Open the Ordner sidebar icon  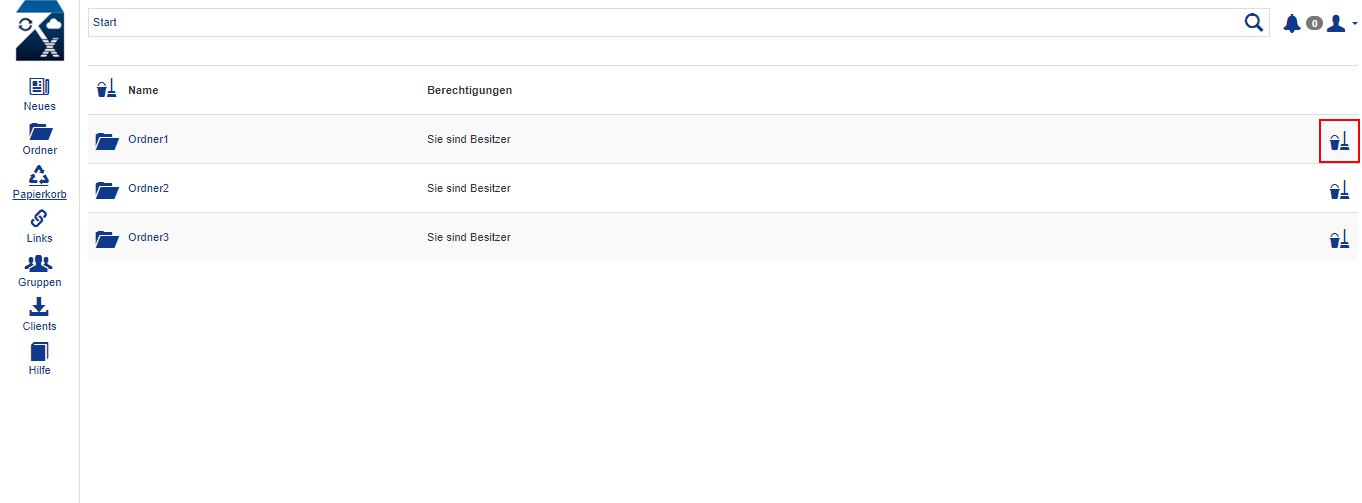(40, 131)
